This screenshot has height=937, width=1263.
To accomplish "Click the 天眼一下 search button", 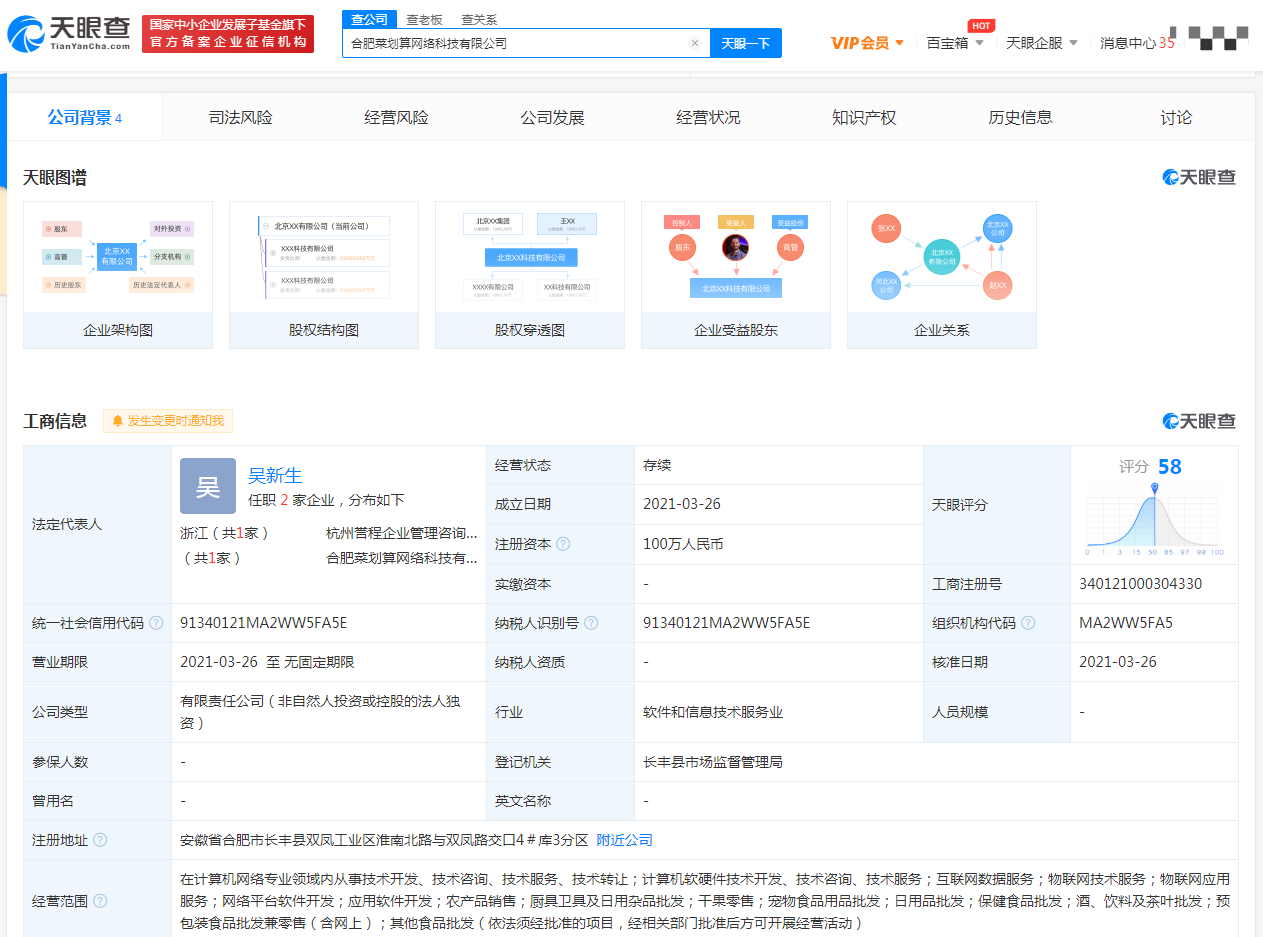I will [746, 43].
